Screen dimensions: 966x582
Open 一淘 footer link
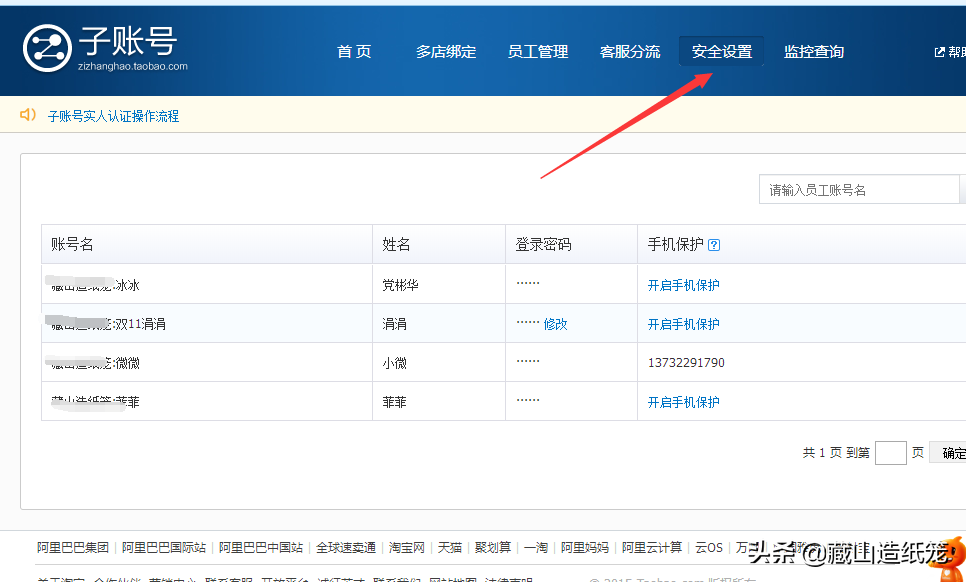[x=535, y=547]
